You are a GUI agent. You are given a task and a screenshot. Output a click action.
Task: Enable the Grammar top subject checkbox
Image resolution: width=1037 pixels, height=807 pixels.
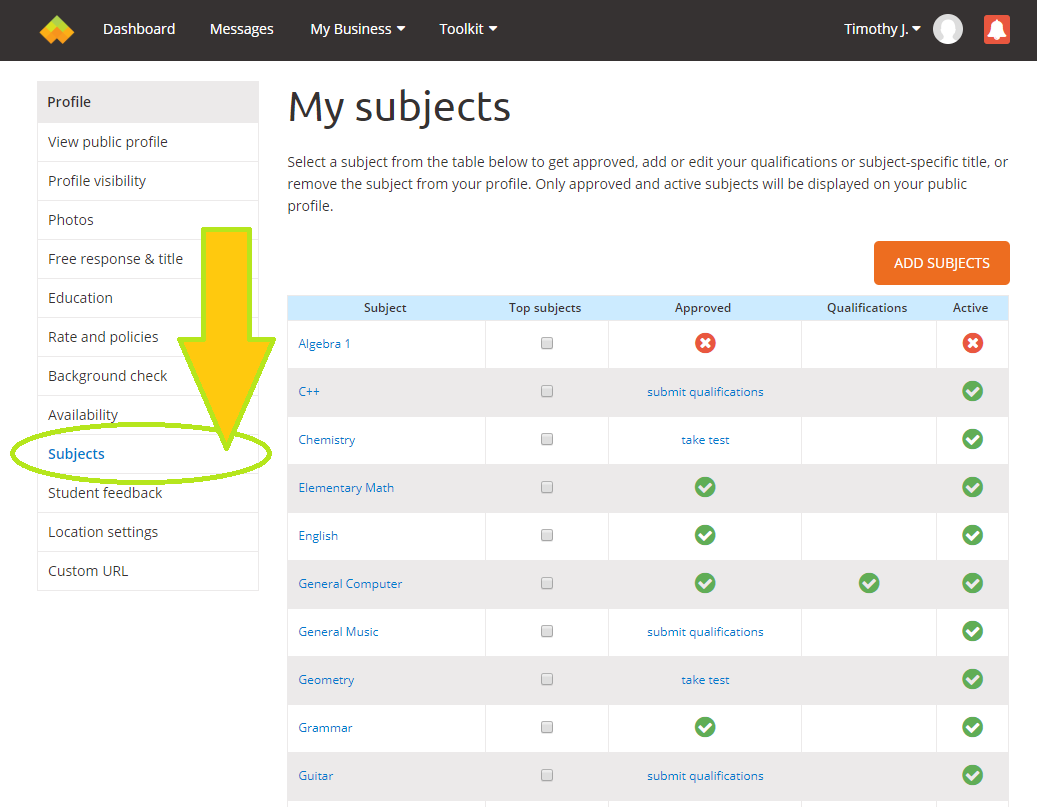(547, 727)
